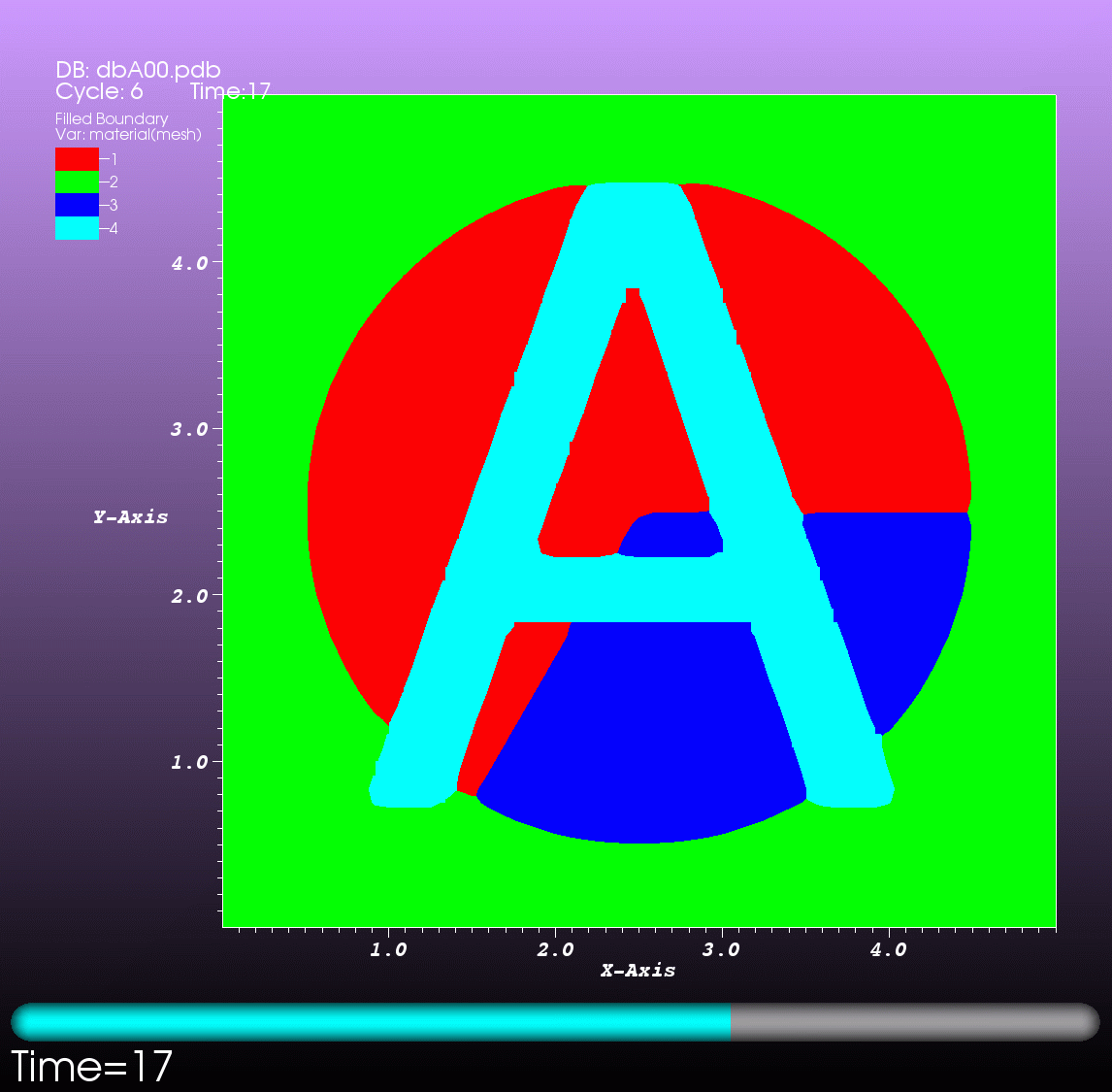Click the 'X-Axis' title
The height and width of the screenshot is (1092, 1112).
(638, 970)
